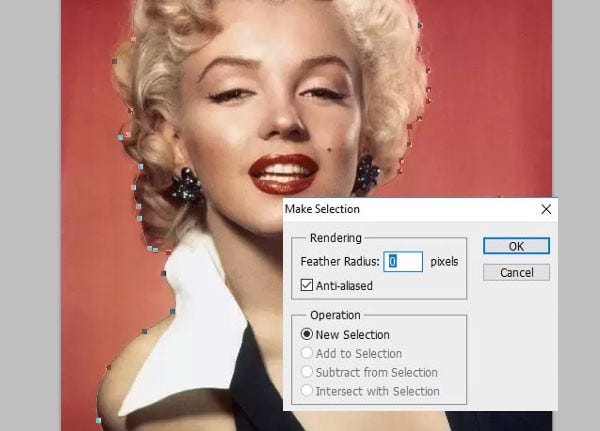Choose the Add to Selection option
600x431 pixels.
click(x=307, y=353)
